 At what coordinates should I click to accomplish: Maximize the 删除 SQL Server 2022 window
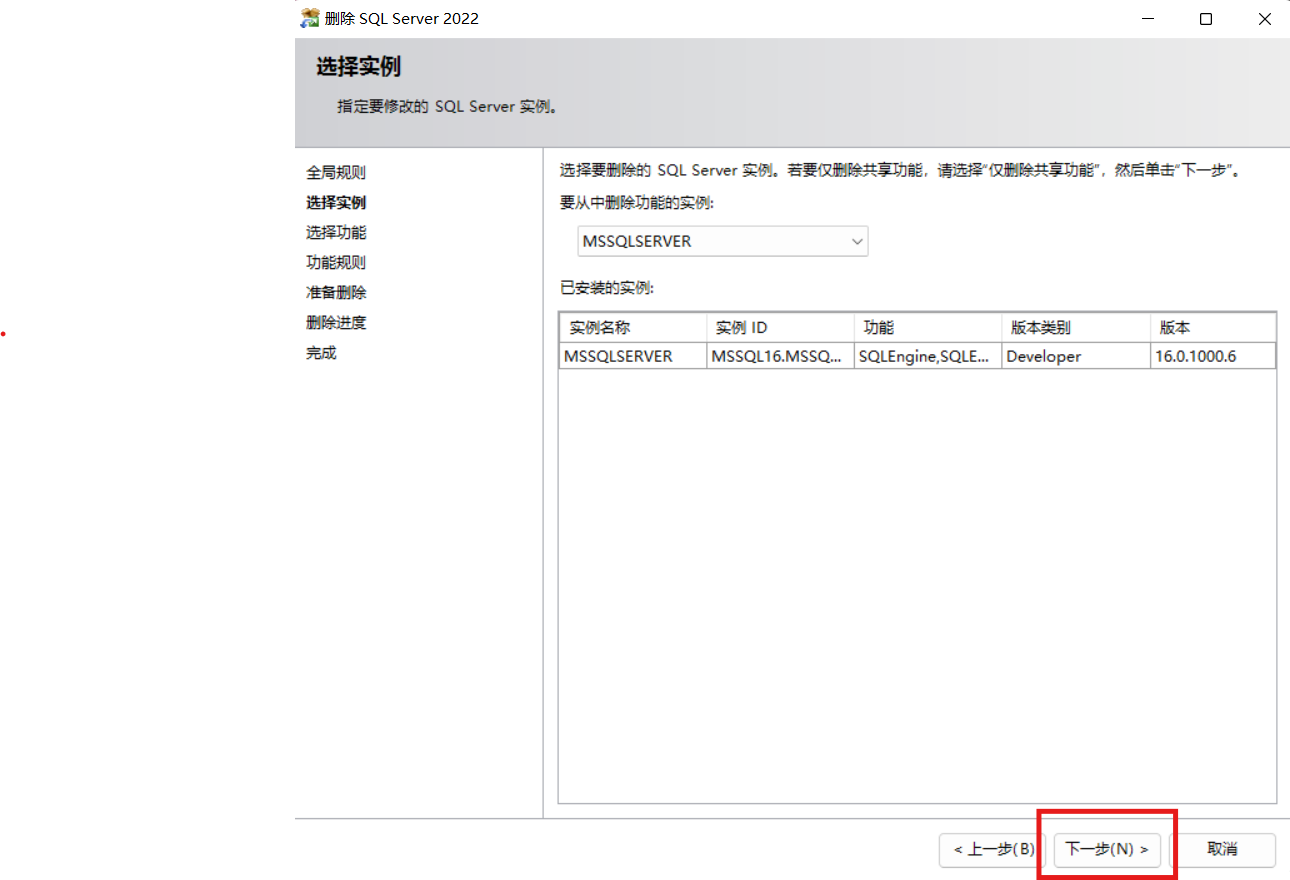[1206, 19]
